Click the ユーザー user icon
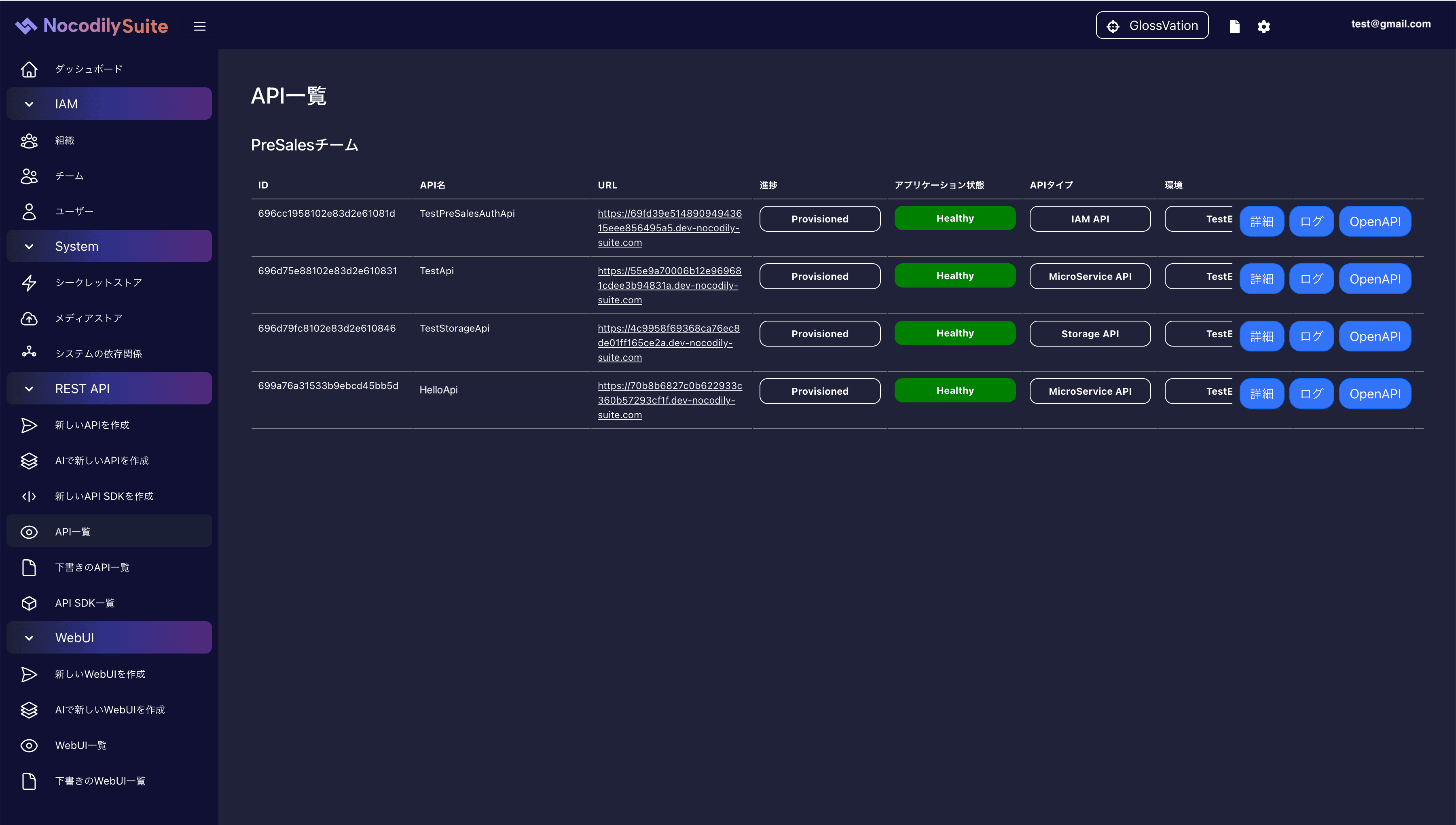Image resolution: width=1456 pixels, height=825 pixels. click(x=30, y=212)
